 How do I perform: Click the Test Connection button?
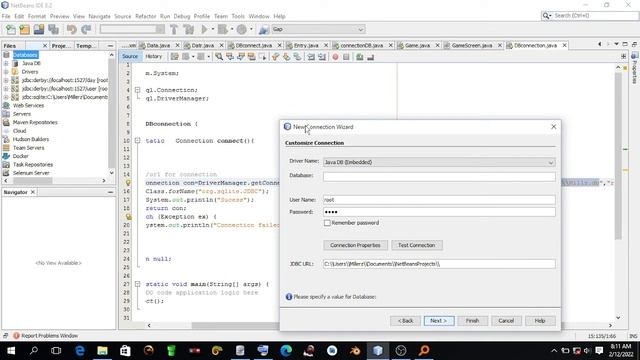(x=417, y=245)
